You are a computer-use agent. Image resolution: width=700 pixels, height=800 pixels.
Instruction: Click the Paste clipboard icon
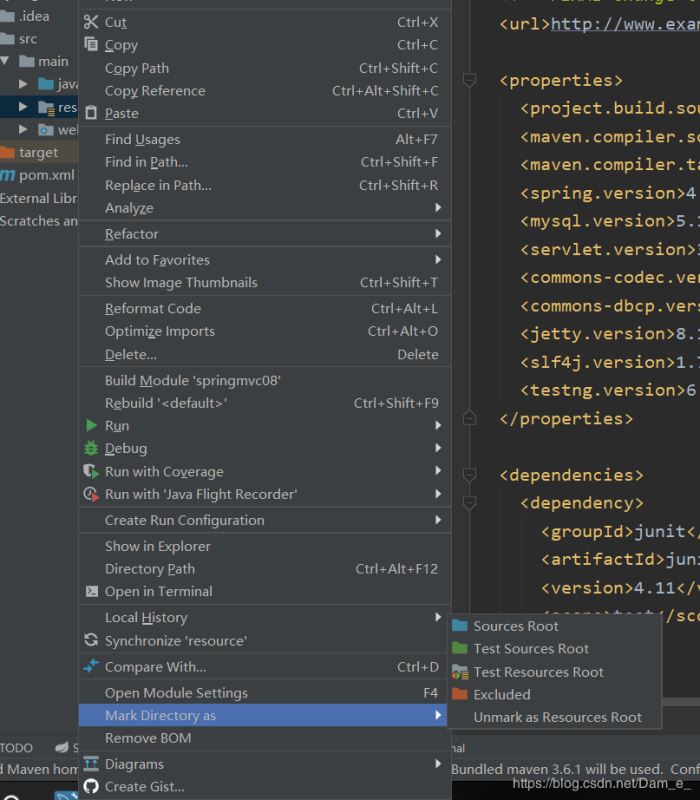click(x=91, y=113)
